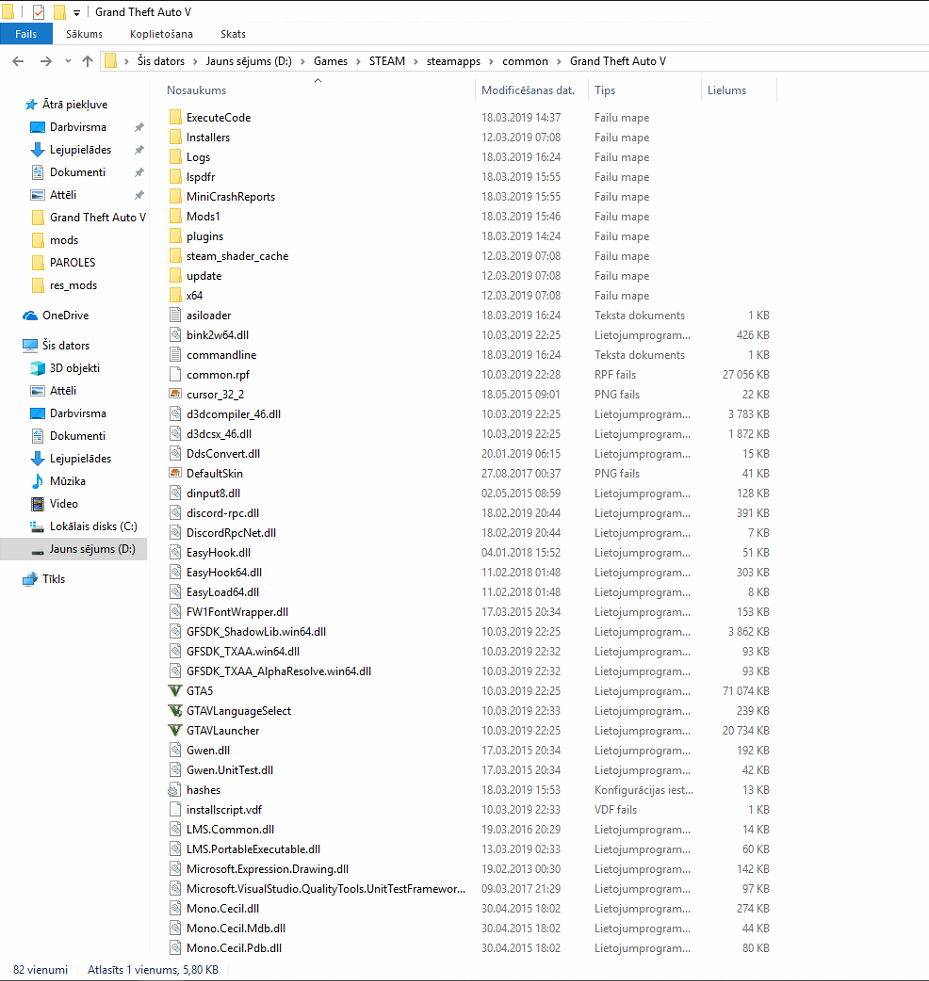Select the file installscript.vdf
929x981 pixels.
click(x=224, y=810)
